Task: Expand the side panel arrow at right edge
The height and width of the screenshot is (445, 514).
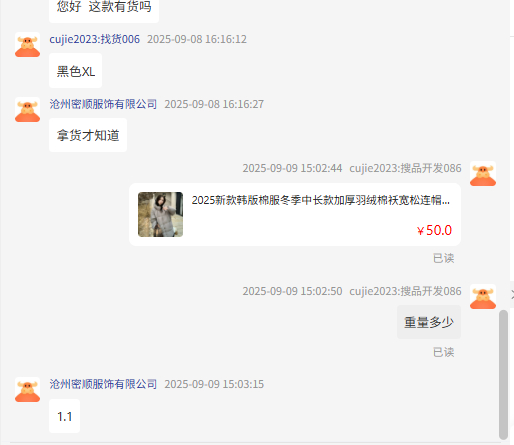Action: point(512,294)
